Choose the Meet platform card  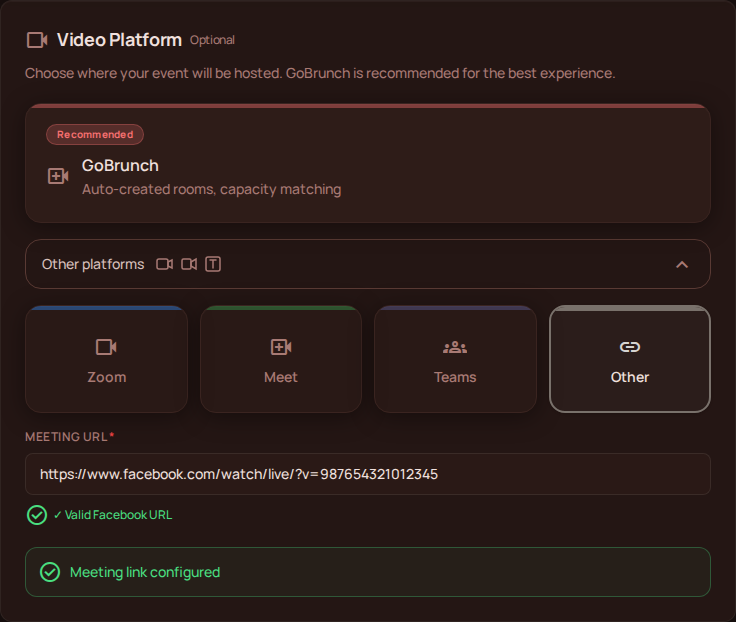[x=281, y=360]
